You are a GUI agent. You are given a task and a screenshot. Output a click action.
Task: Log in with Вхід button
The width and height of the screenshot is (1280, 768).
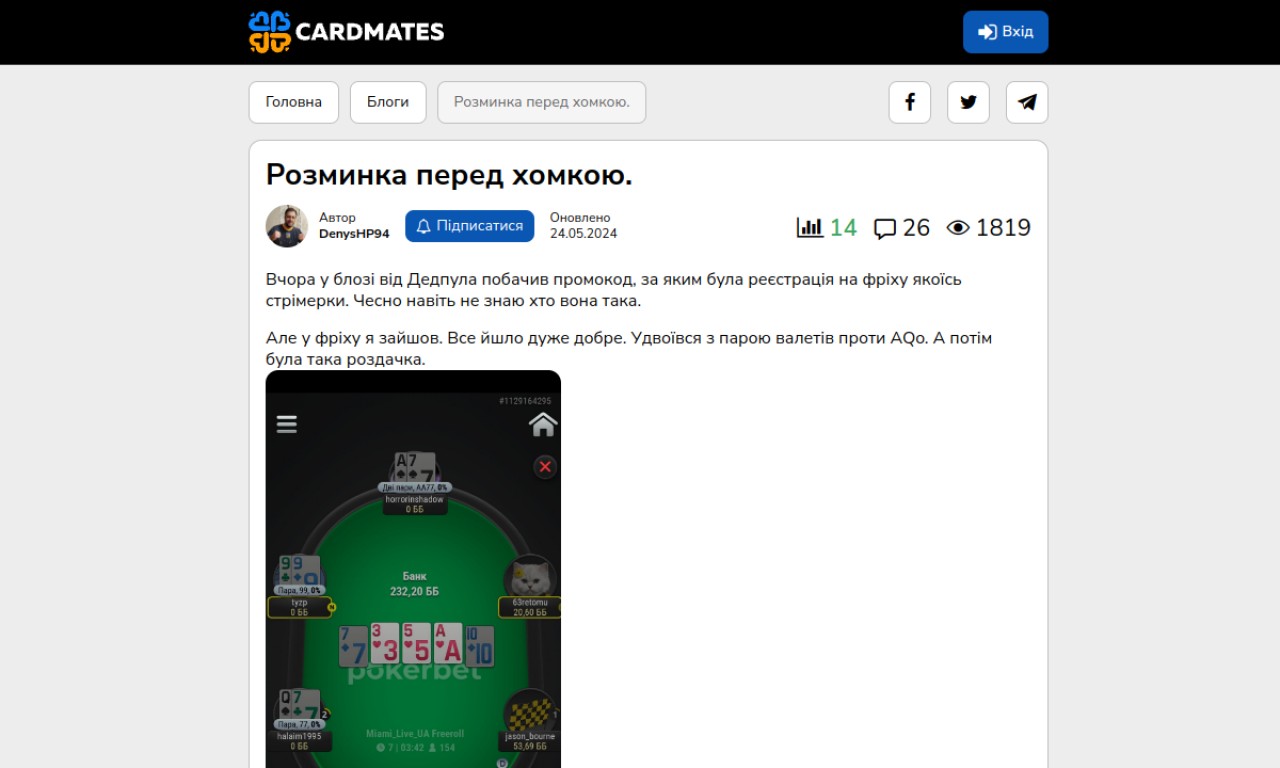(x=1006, y=32)
